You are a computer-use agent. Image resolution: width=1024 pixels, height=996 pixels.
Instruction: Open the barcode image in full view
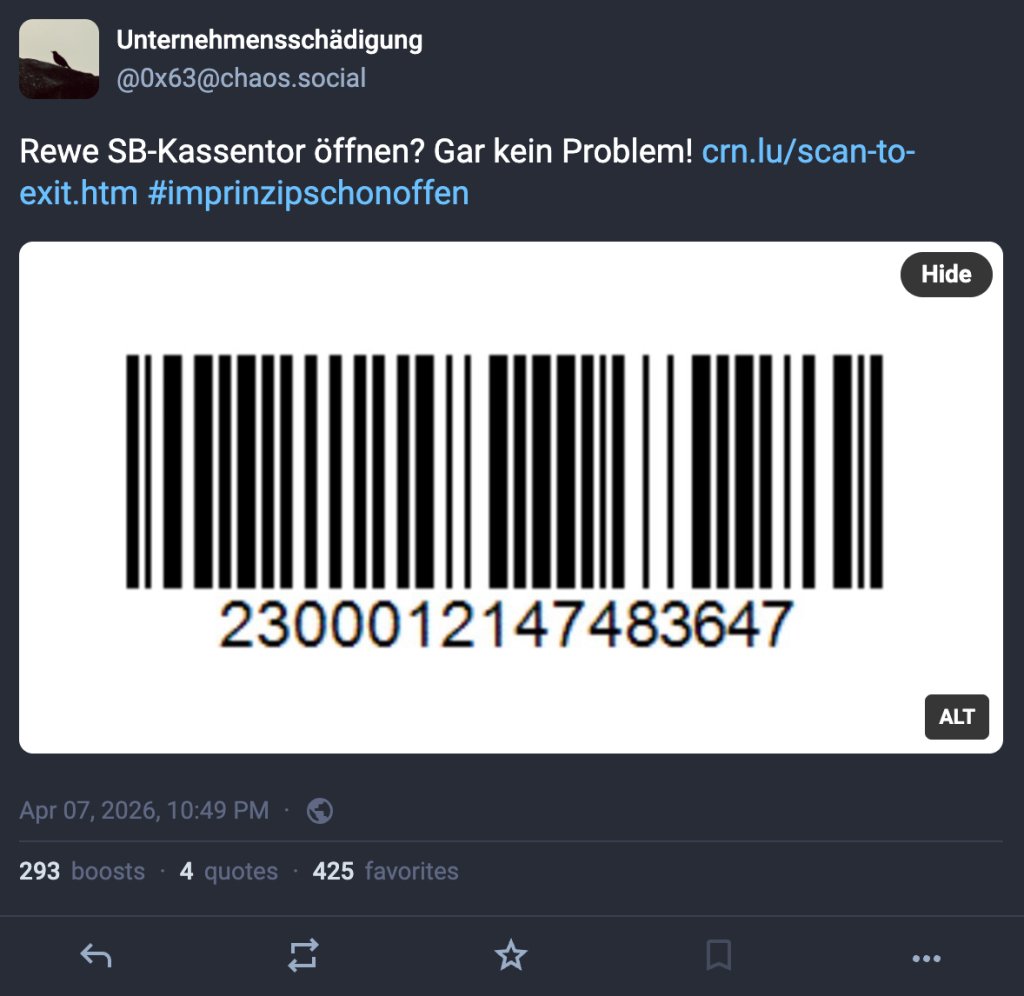(511, 498)
